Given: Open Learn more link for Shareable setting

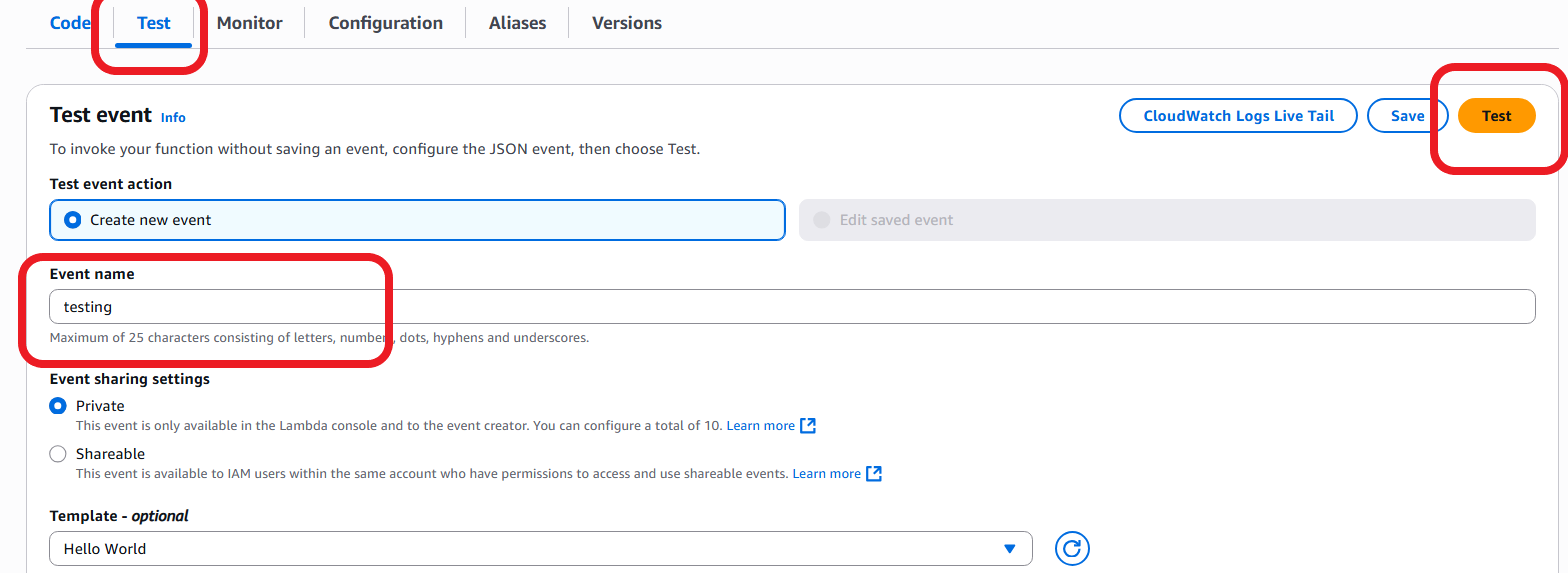Looking at the screenshot, I should coord(826,474).
